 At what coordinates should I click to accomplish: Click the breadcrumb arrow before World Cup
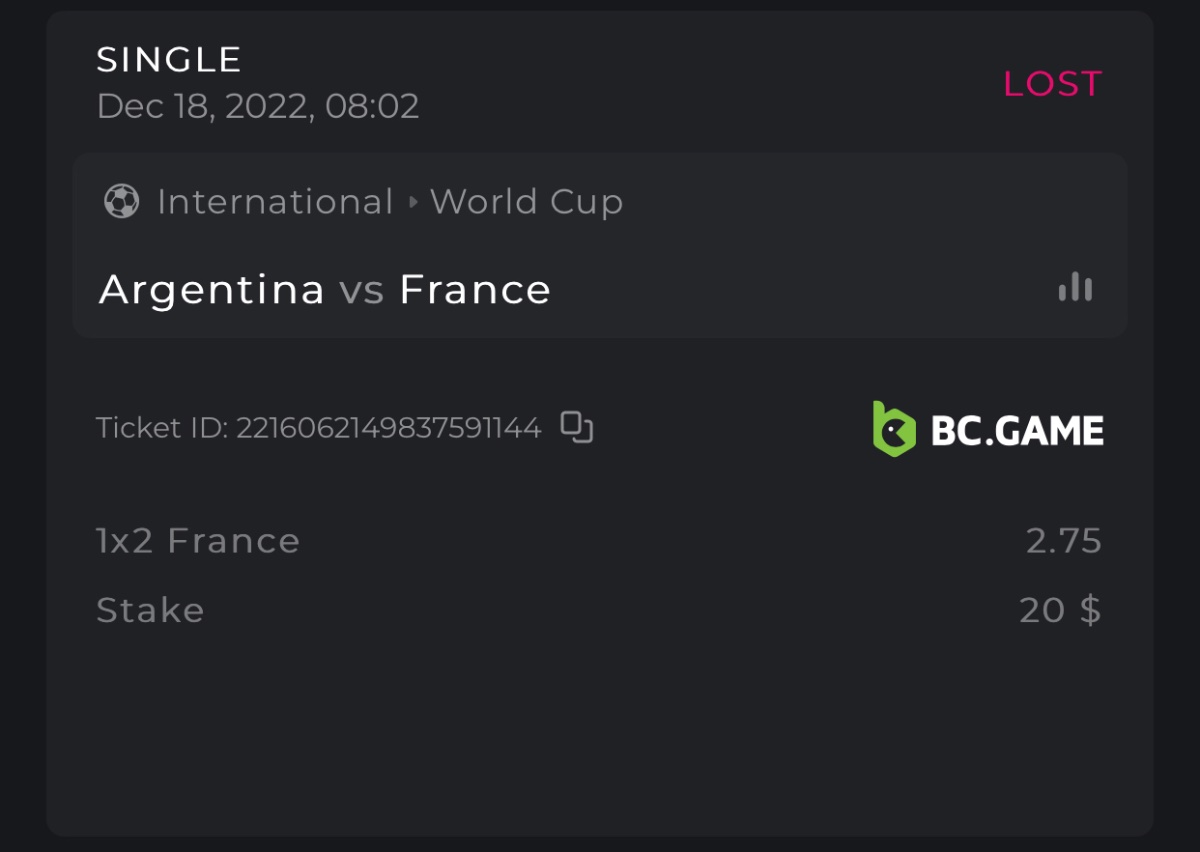point(413,202)
